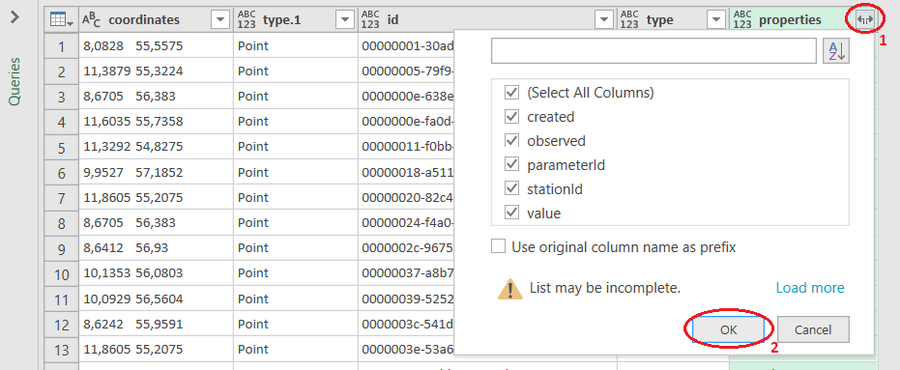The height and width of the screenshot is (370, 900).
Task: Enable Use original column name as prefix
Action: [x=499, y=247]
